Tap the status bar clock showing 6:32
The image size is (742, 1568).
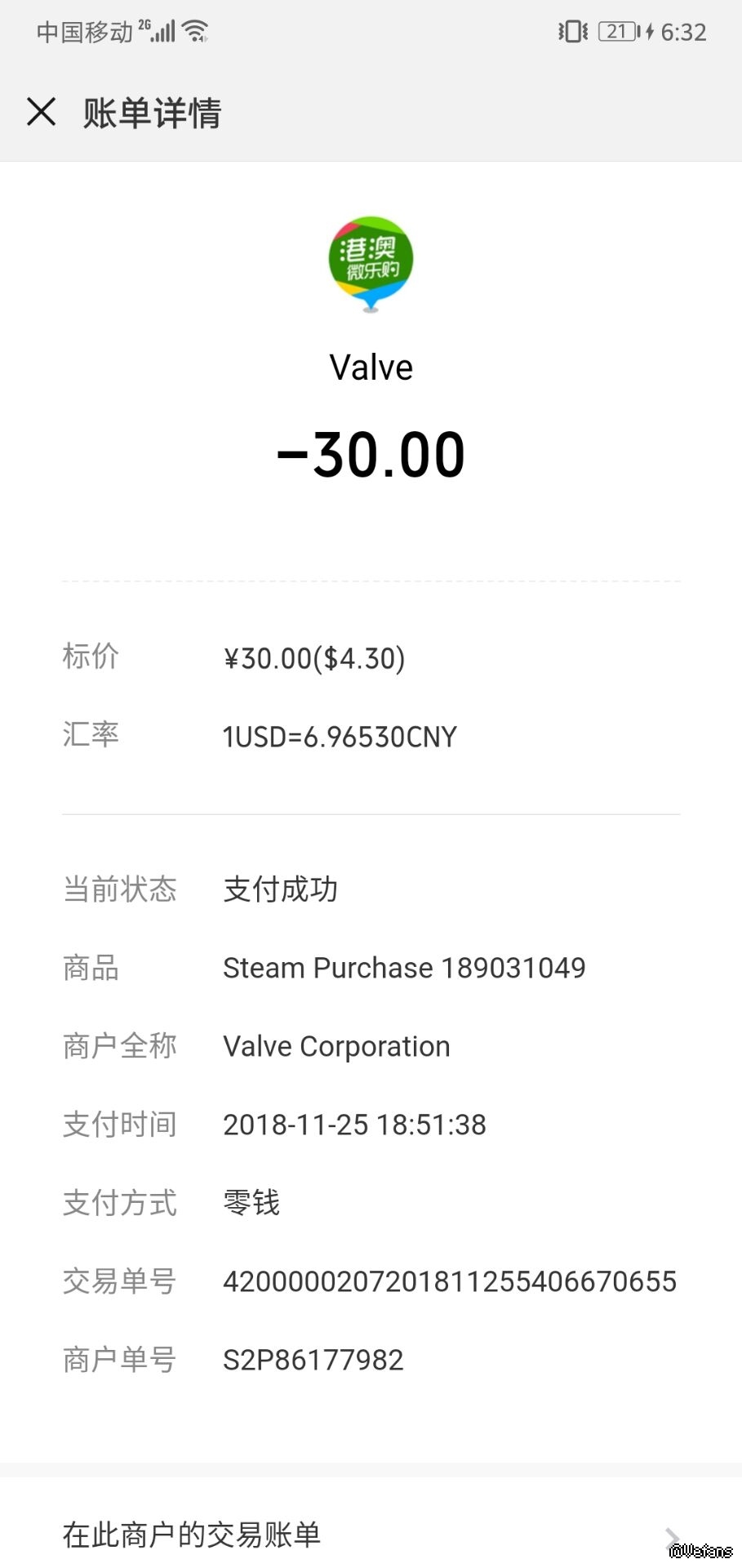pyautogui.click(x=683, y=32)
